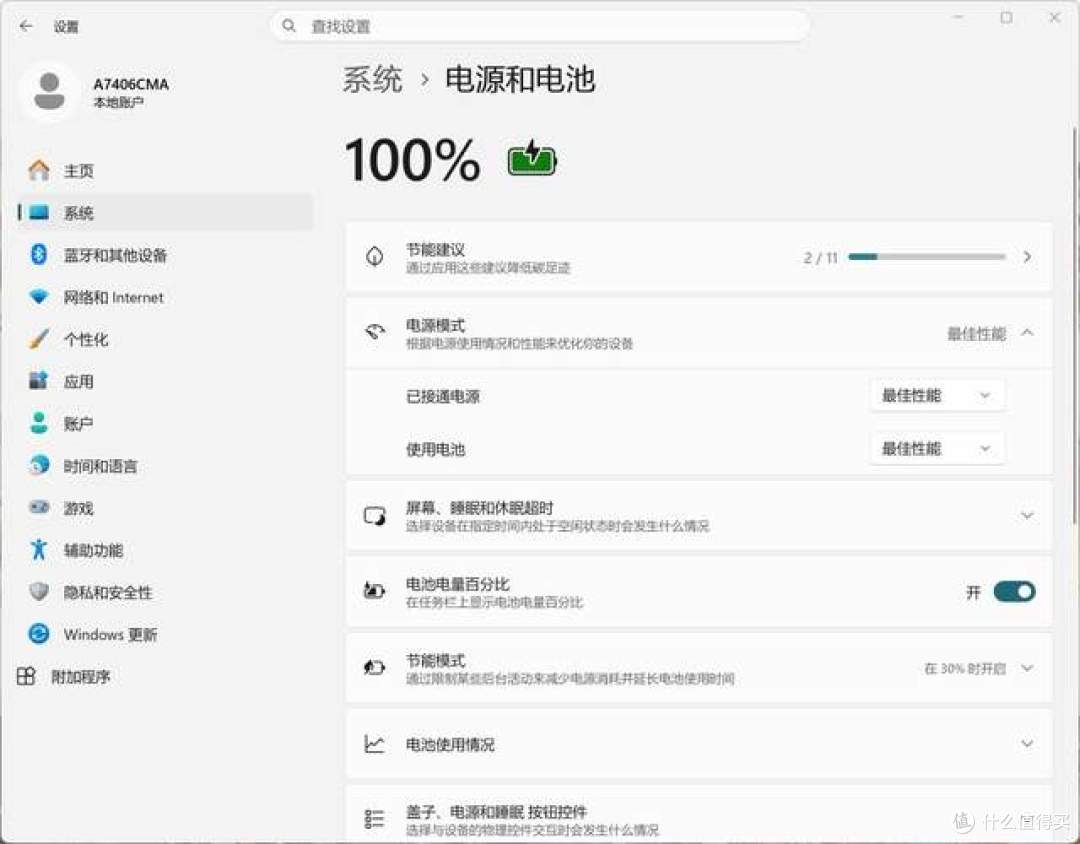Click the battery icon beside 电池电量百分比

pos(375,591)
